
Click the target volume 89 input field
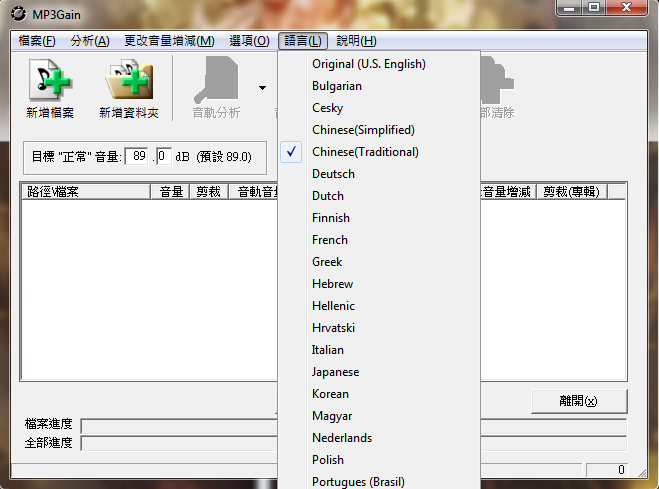tap(137, 156)
